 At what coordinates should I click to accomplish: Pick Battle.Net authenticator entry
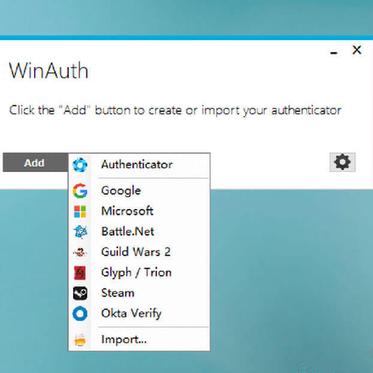[139, 232]
